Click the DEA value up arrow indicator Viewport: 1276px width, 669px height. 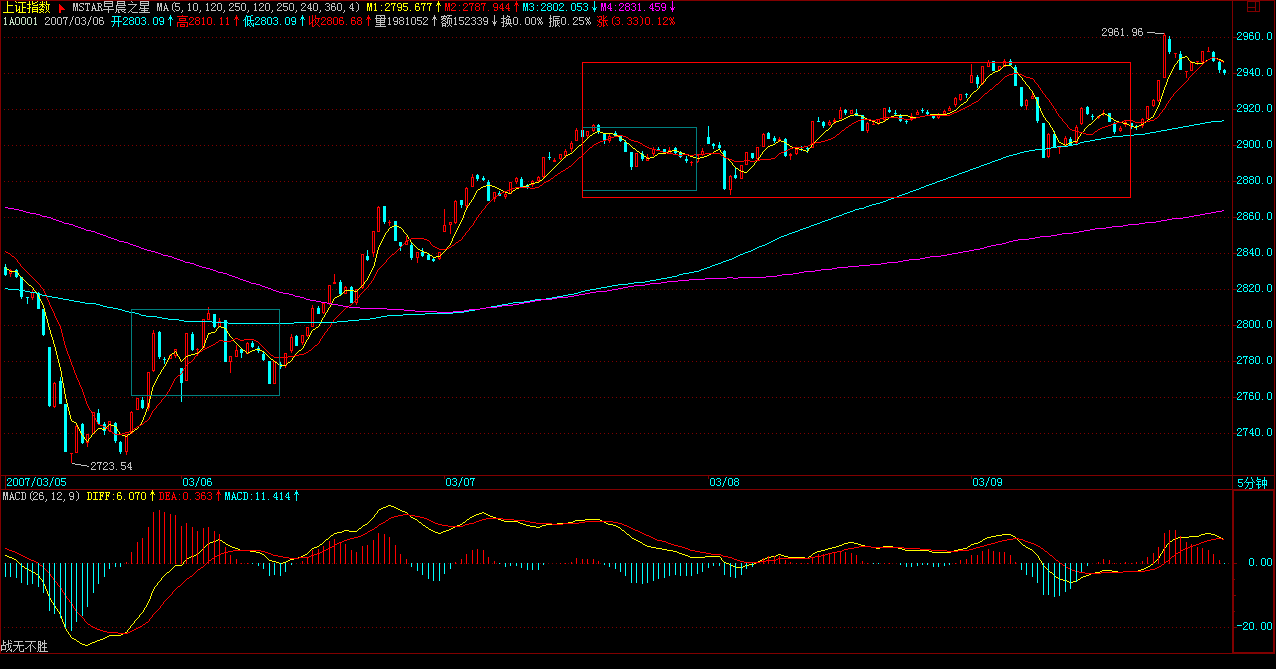[217, 496]
